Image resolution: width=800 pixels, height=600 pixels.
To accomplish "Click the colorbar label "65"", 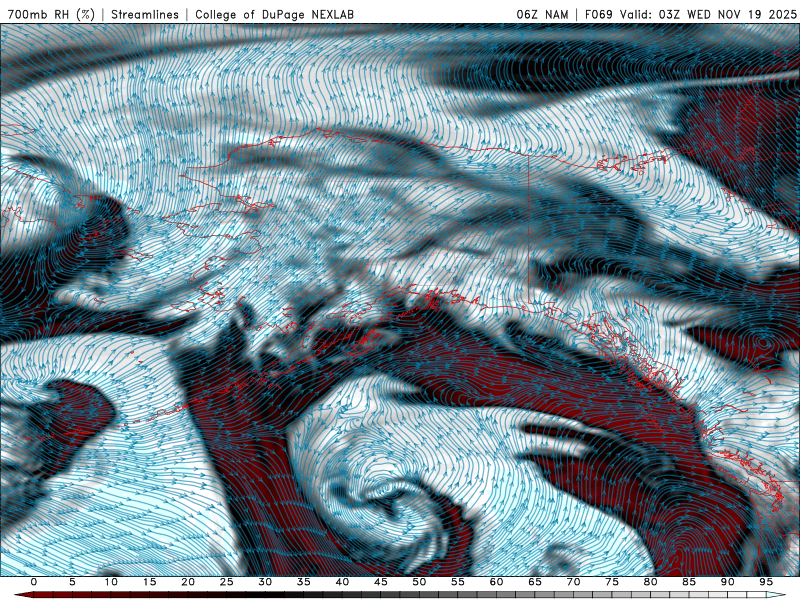I will coord(535,582).
